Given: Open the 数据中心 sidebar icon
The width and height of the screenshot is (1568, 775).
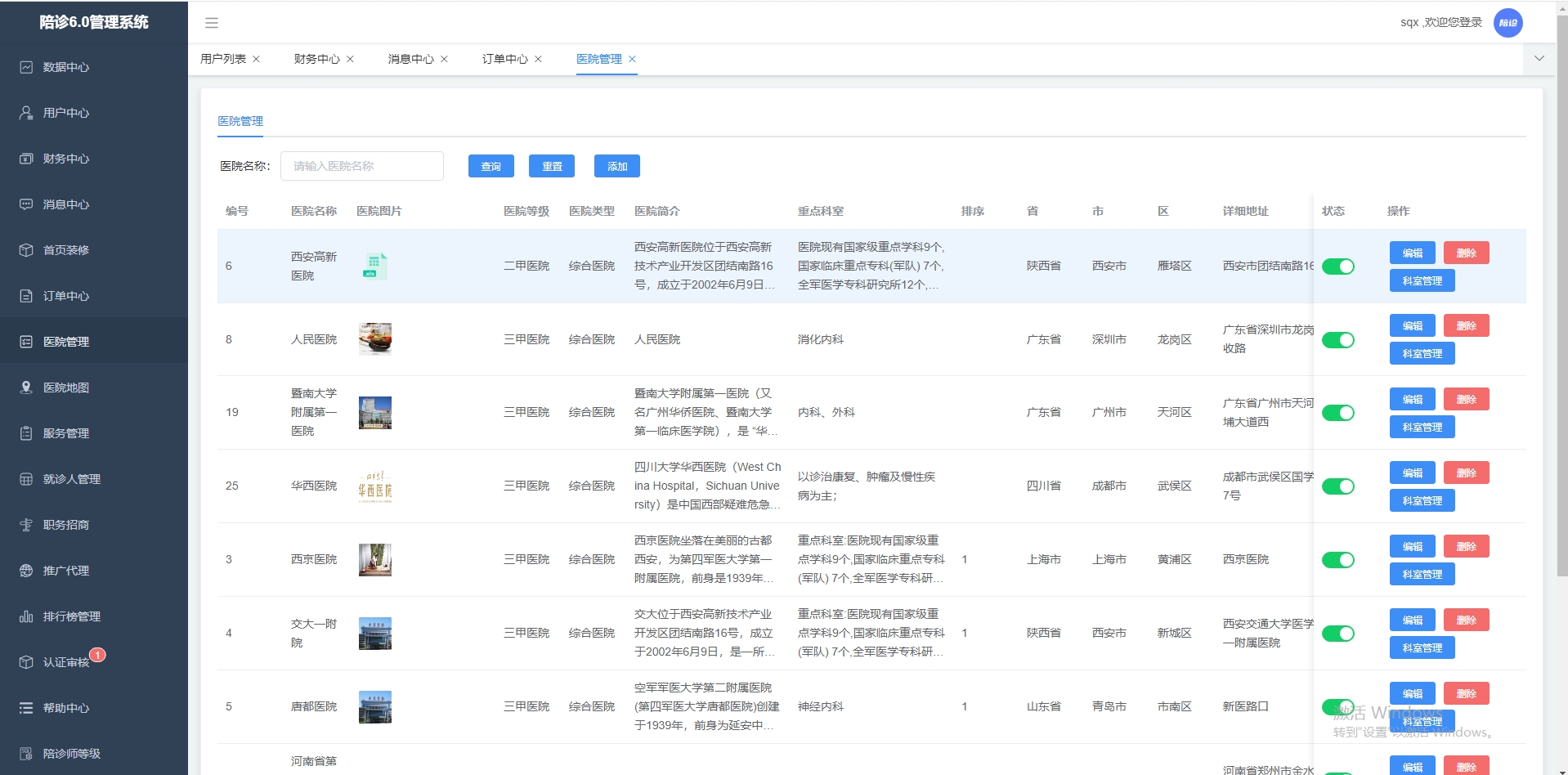Looking at the screenshot, I should [x=26, y=67].
